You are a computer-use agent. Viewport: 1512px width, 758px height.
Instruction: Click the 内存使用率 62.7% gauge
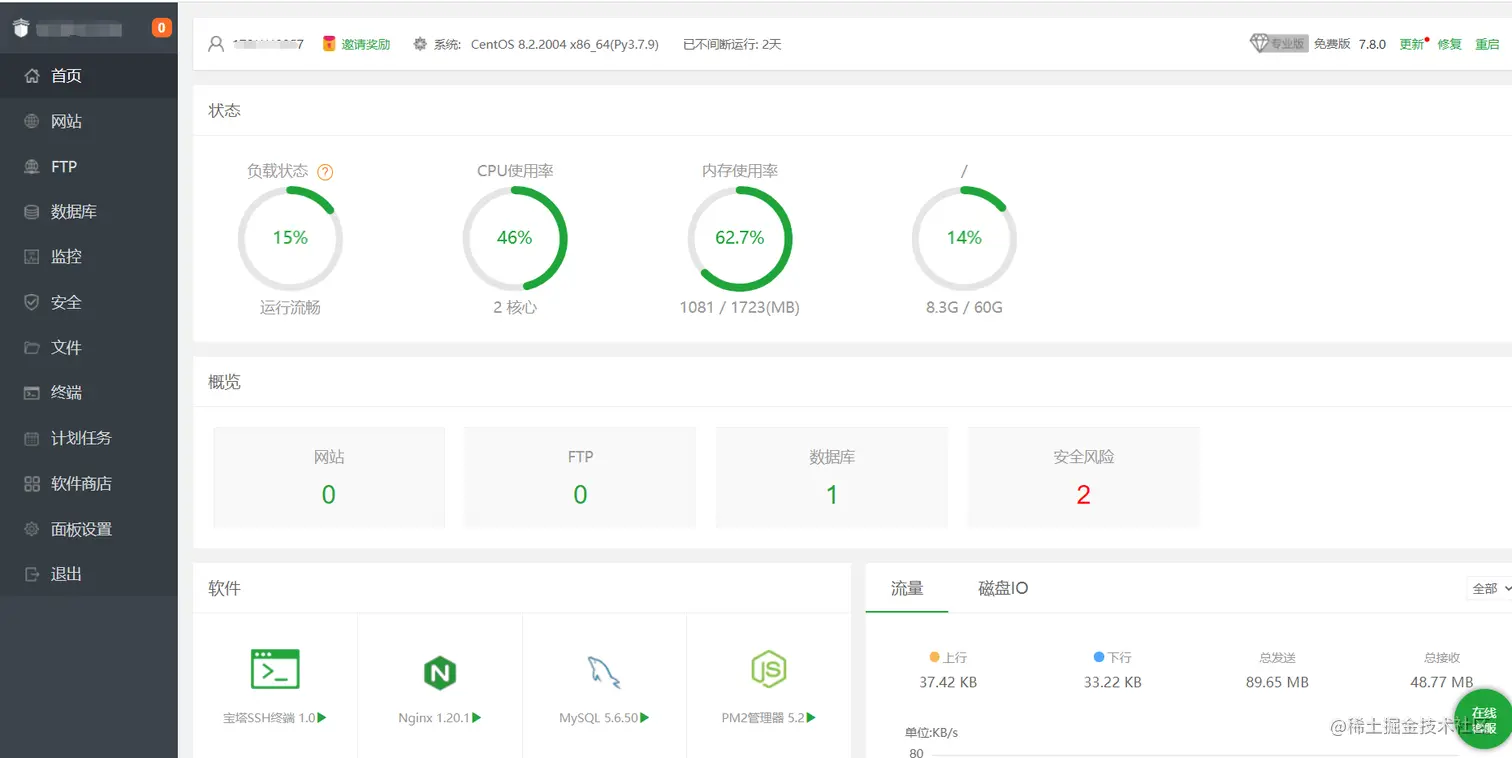pyautogui.click(x=740, y=238)
